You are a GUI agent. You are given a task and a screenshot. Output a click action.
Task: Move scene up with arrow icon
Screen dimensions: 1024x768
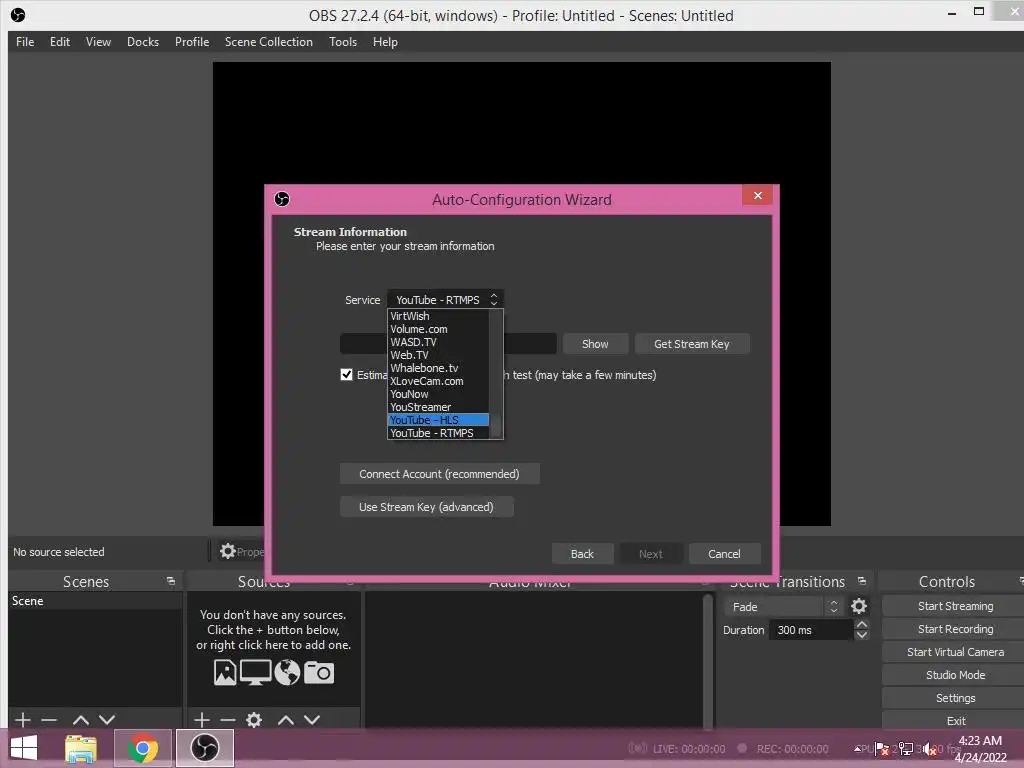coord(81,720)
